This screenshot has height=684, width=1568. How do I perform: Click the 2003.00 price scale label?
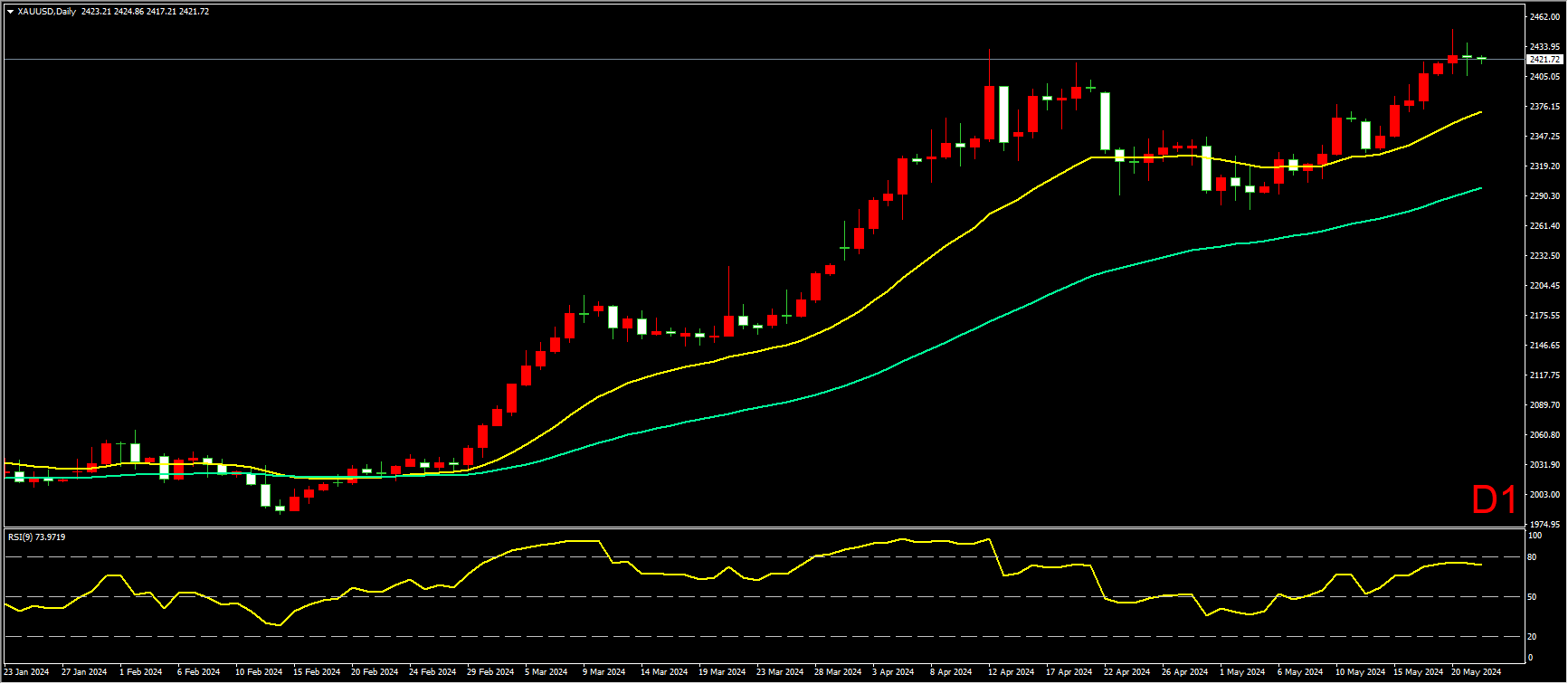coord(1544,495)
